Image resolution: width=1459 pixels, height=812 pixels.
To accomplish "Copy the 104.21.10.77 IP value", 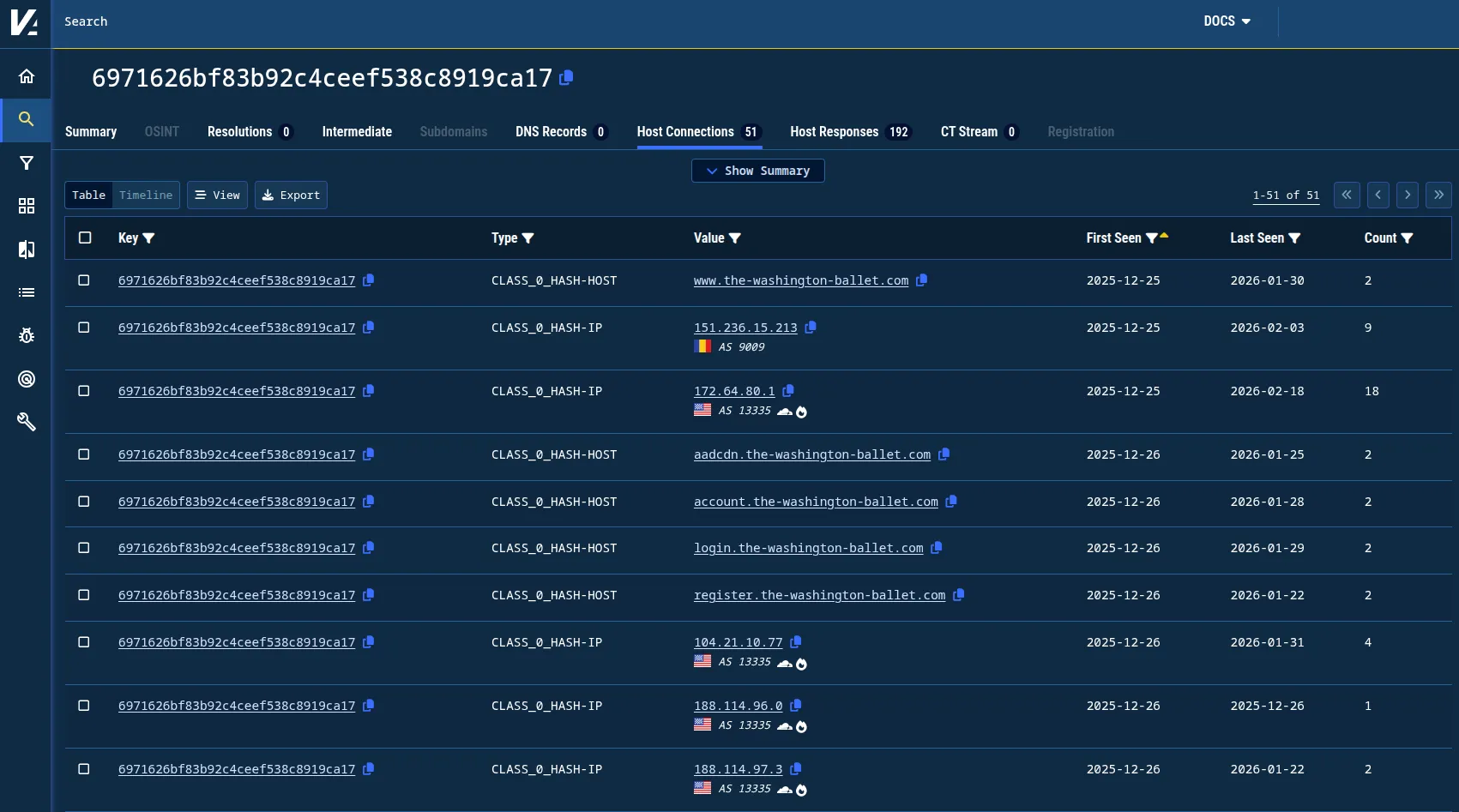I will (x=796, y=642).
